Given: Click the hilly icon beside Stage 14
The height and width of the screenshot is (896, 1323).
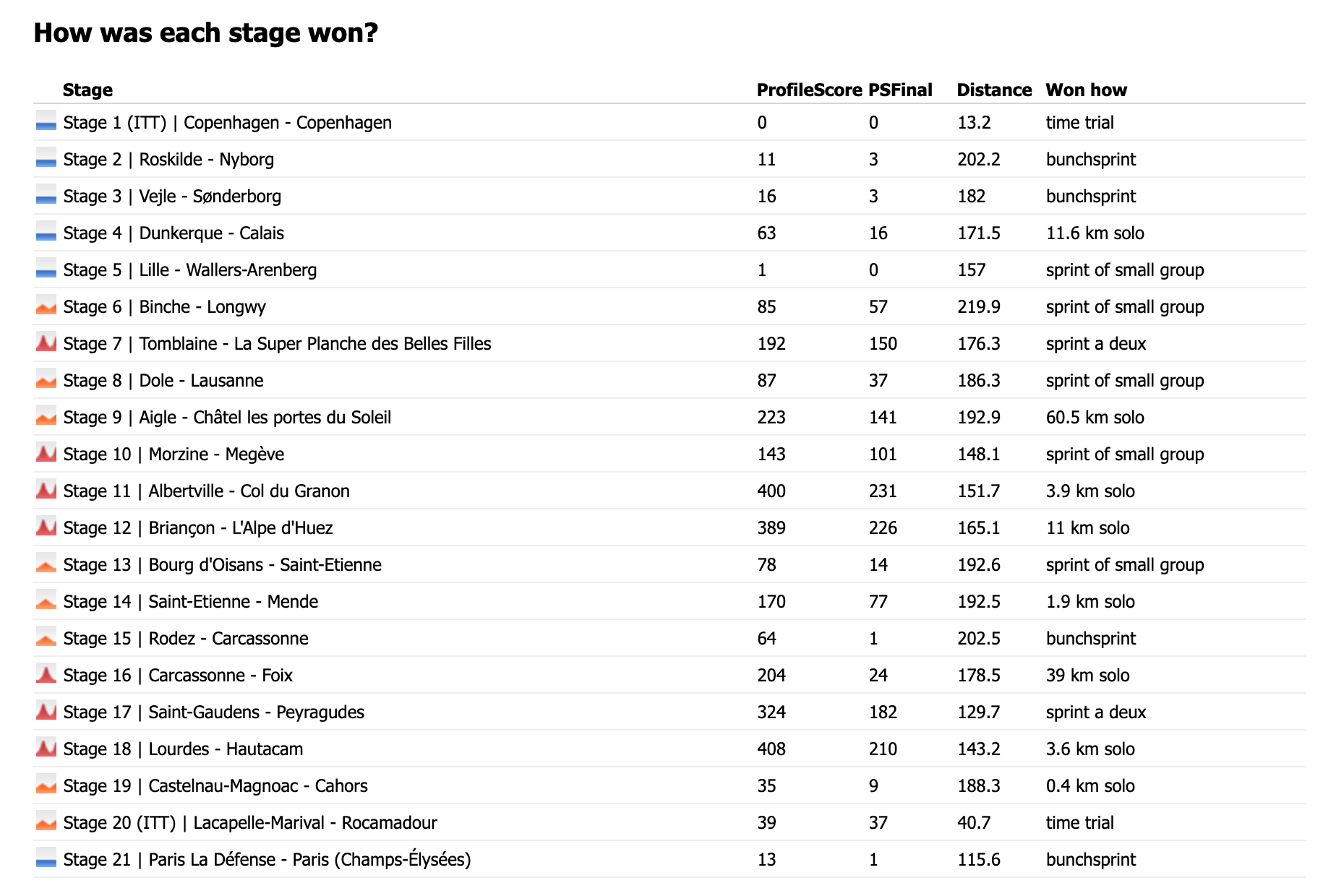Looking at the screenshot, I should pos(46,601).
